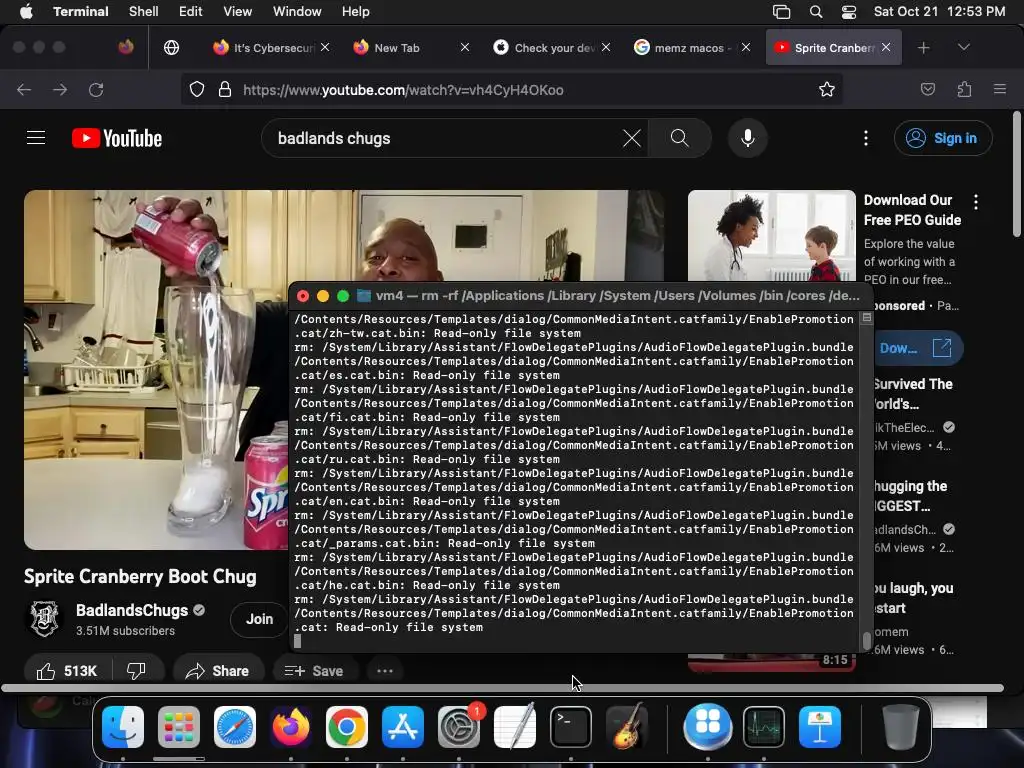Open the YouTube hamburger guide menu
Screen dimensions: 1024x768
point(36,138)
